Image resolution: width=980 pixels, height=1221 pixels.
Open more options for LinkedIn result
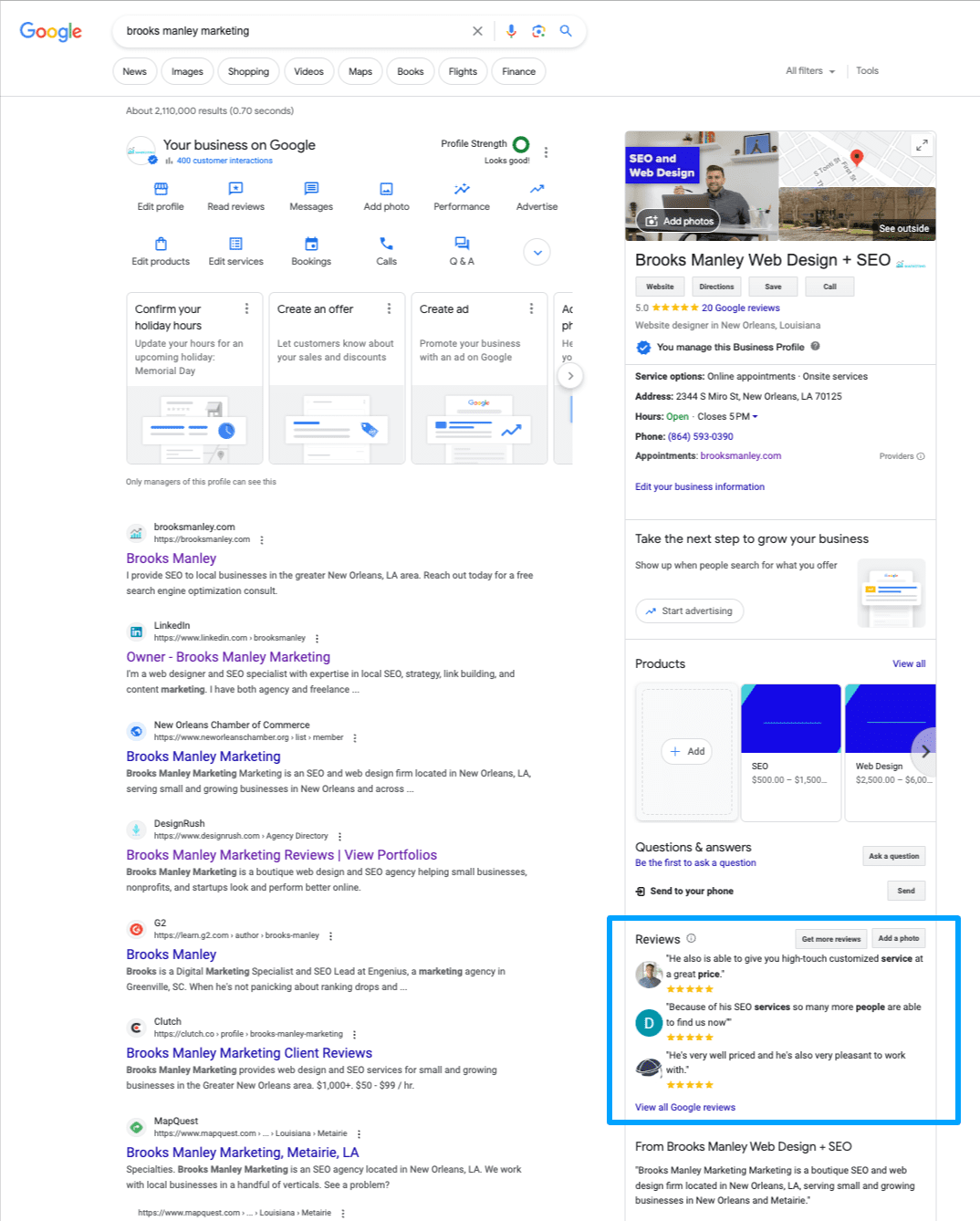pos(317,639)
